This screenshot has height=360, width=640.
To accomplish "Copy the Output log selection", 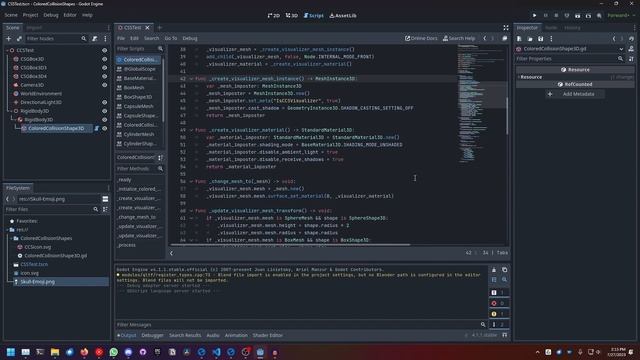I will pyautogui.click(x=504, y=270).
